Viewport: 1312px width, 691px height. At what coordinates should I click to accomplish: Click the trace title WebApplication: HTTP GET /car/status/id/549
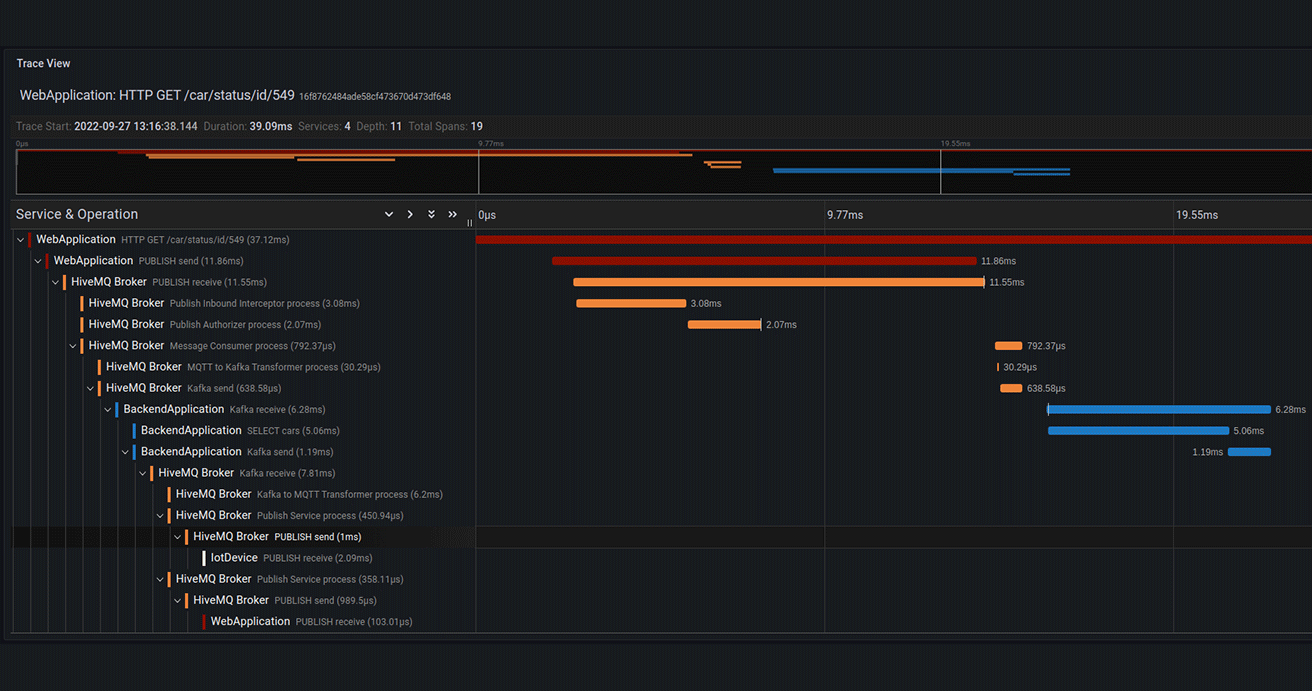click(157, 95)
